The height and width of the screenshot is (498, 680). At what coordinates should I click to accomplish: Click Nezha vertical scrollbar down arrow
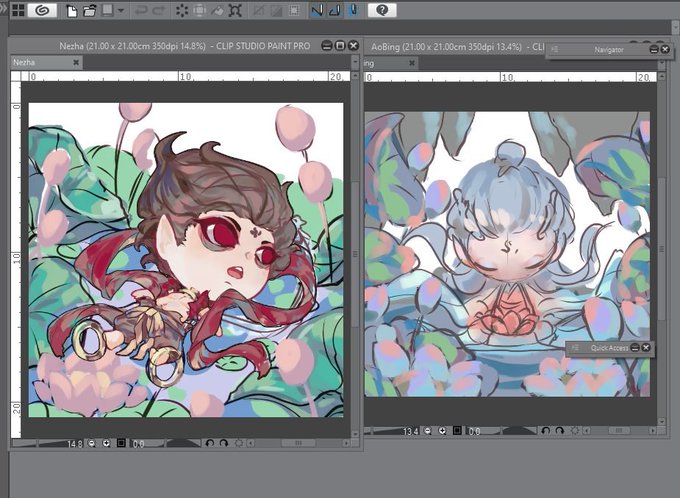(355, 433)
